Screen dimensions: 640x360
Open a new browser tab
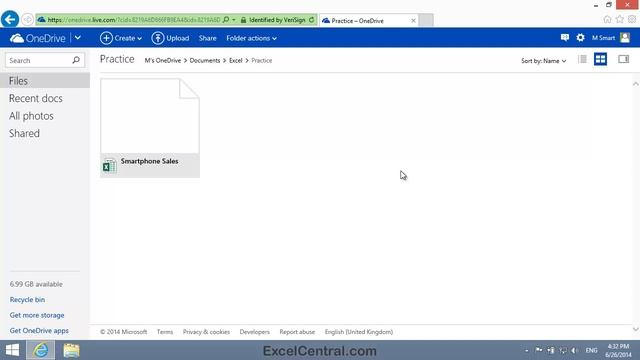click(426, 20)
